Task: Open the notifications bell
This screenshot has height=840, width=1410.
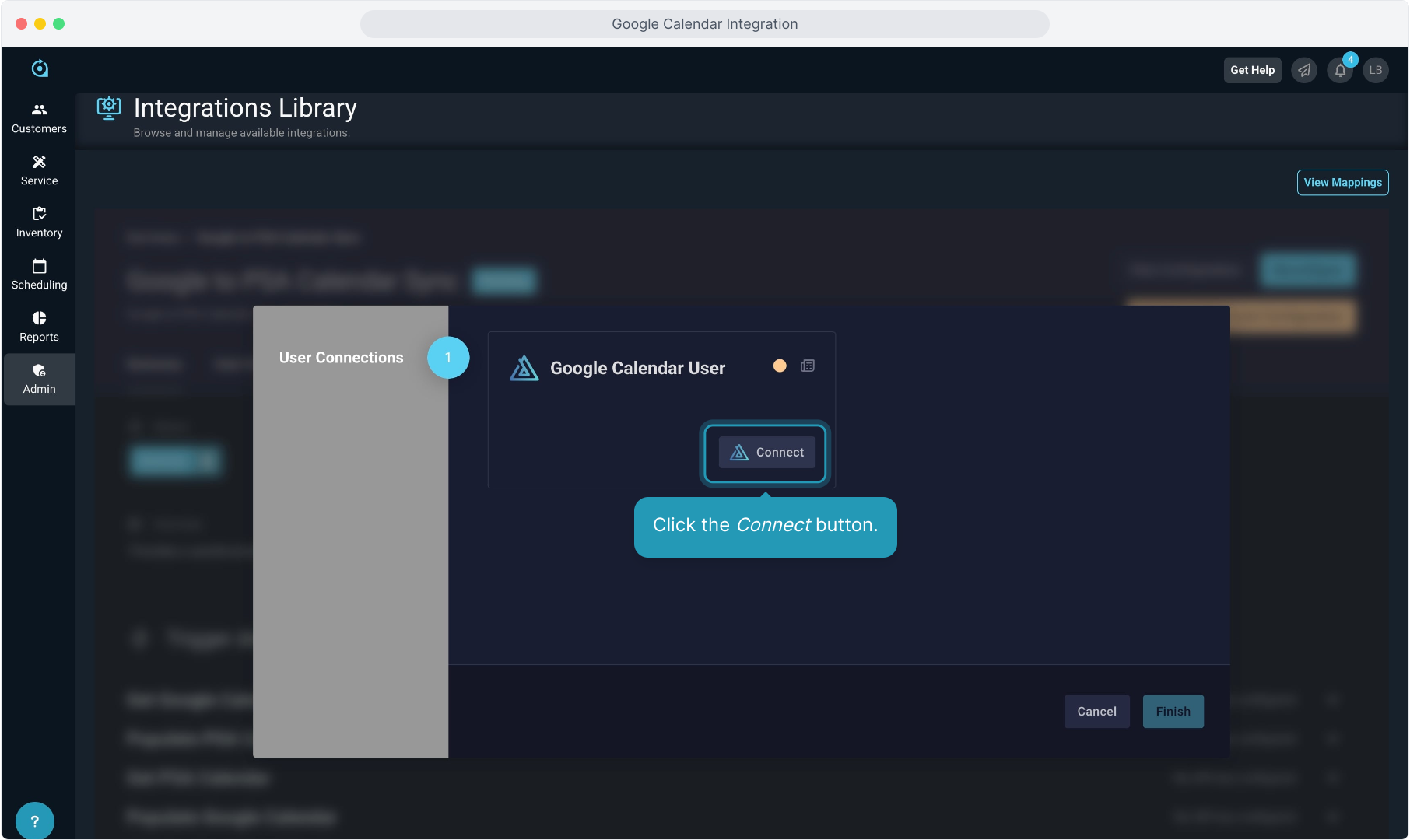Action: pos(1340,70)
